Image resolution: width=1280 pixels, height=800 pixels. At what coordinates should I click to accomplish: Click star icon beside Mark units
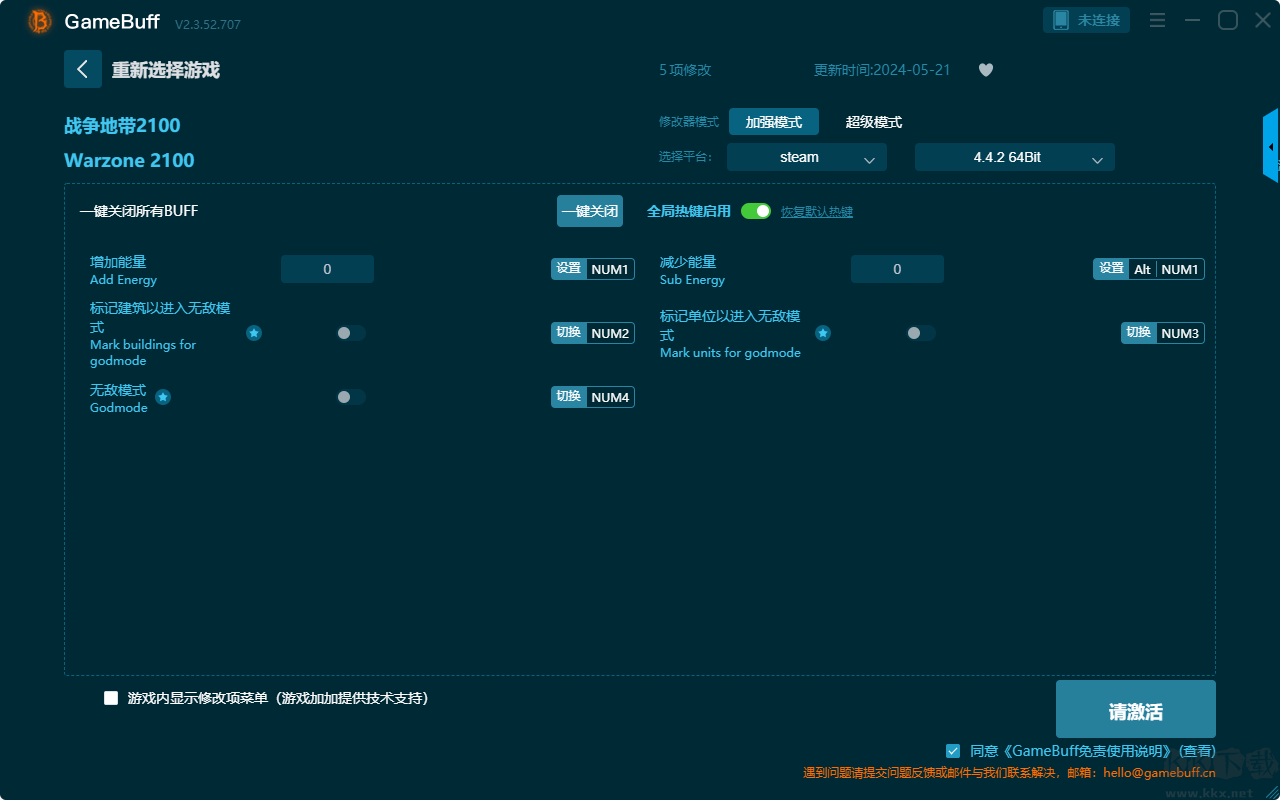click(823, 333)
